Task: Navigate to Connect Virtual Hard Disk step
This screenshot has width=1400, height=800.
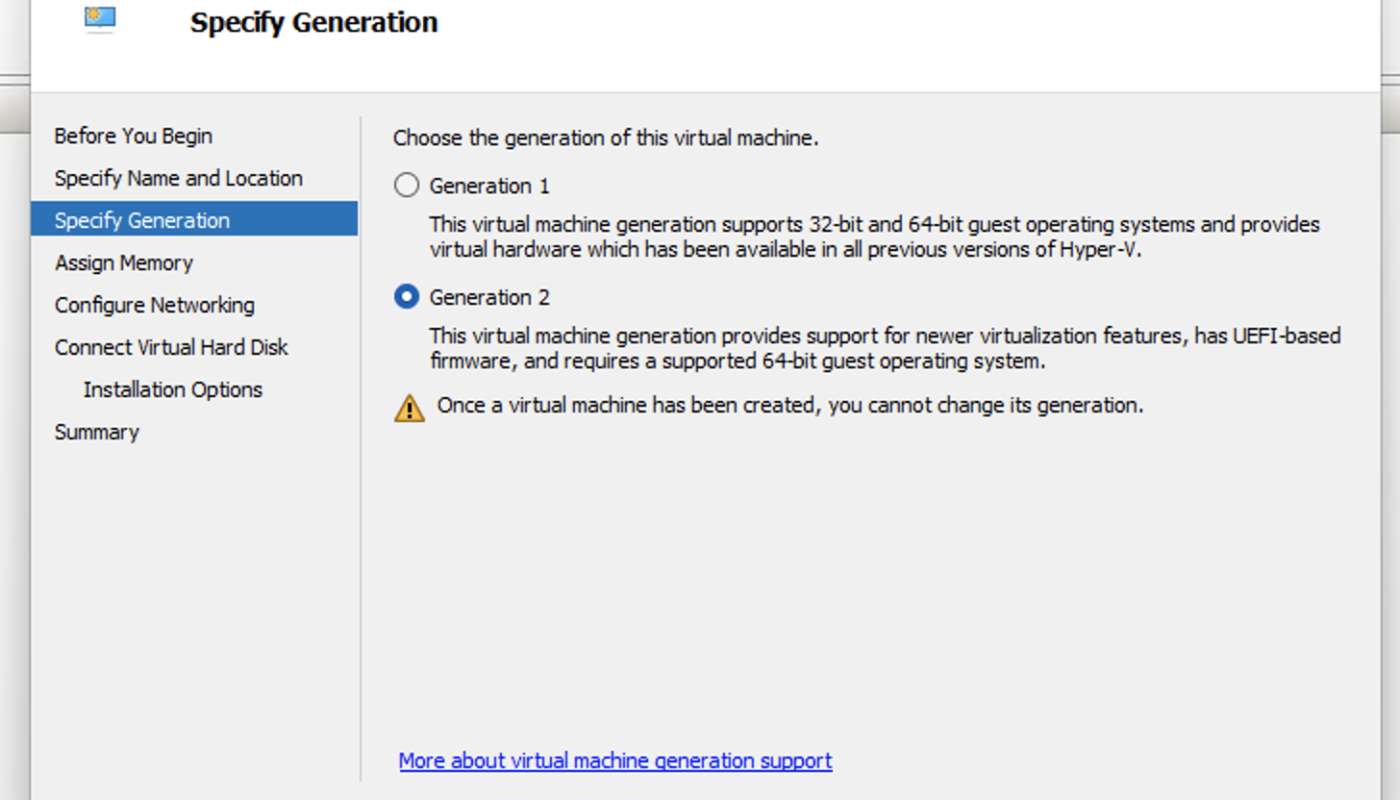Action: (x=171, y=347)
